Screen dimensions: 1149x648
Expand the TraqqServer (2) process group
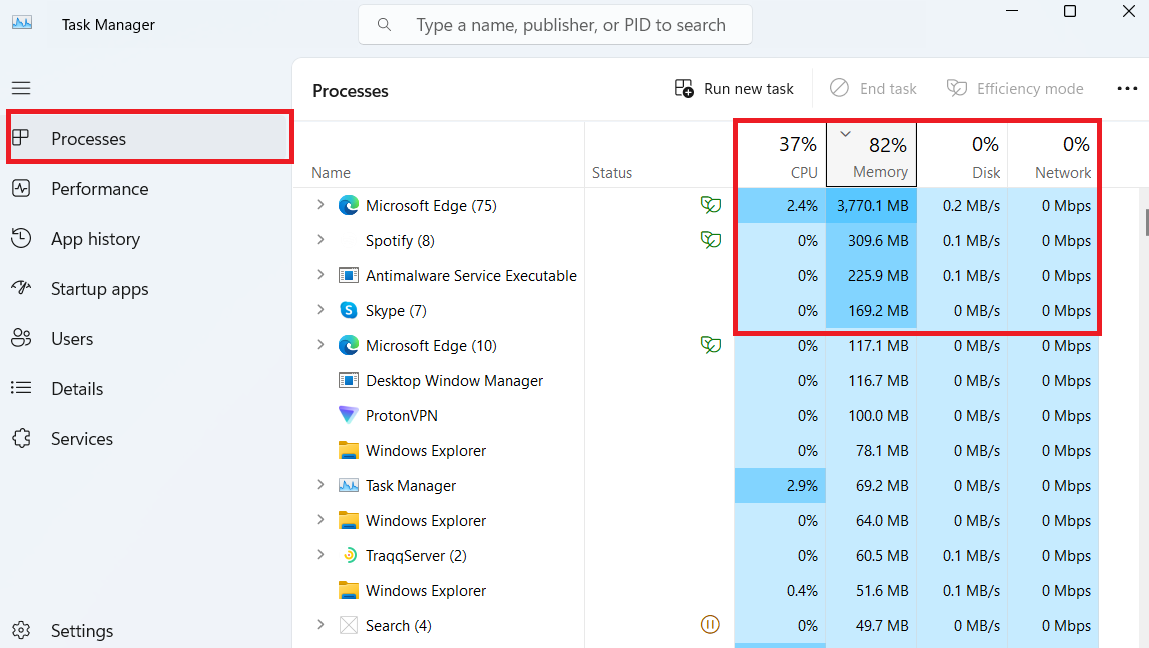tap(320, 555)
